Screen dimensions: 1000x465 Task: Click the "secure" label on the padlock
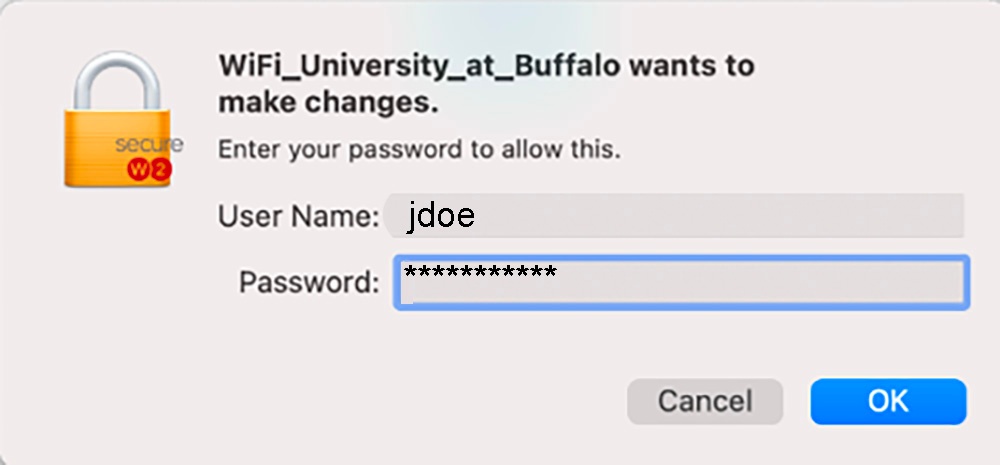click(148, 144)
